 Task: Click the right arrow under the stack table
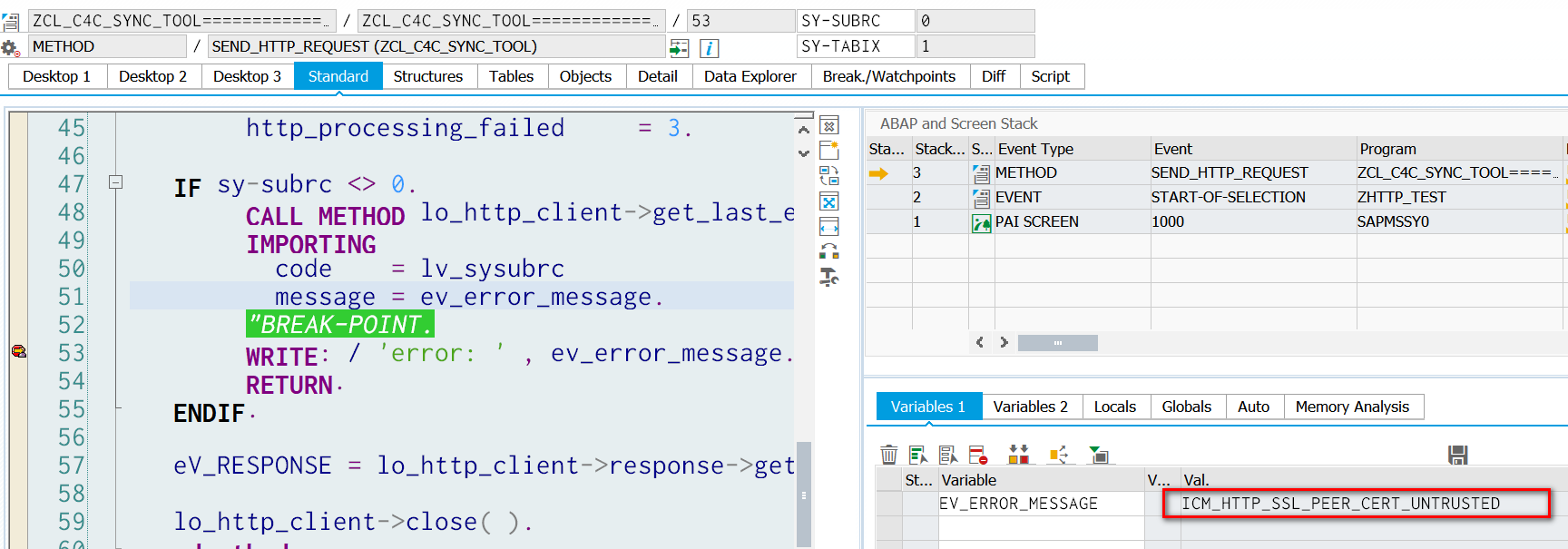(1004, 342)
